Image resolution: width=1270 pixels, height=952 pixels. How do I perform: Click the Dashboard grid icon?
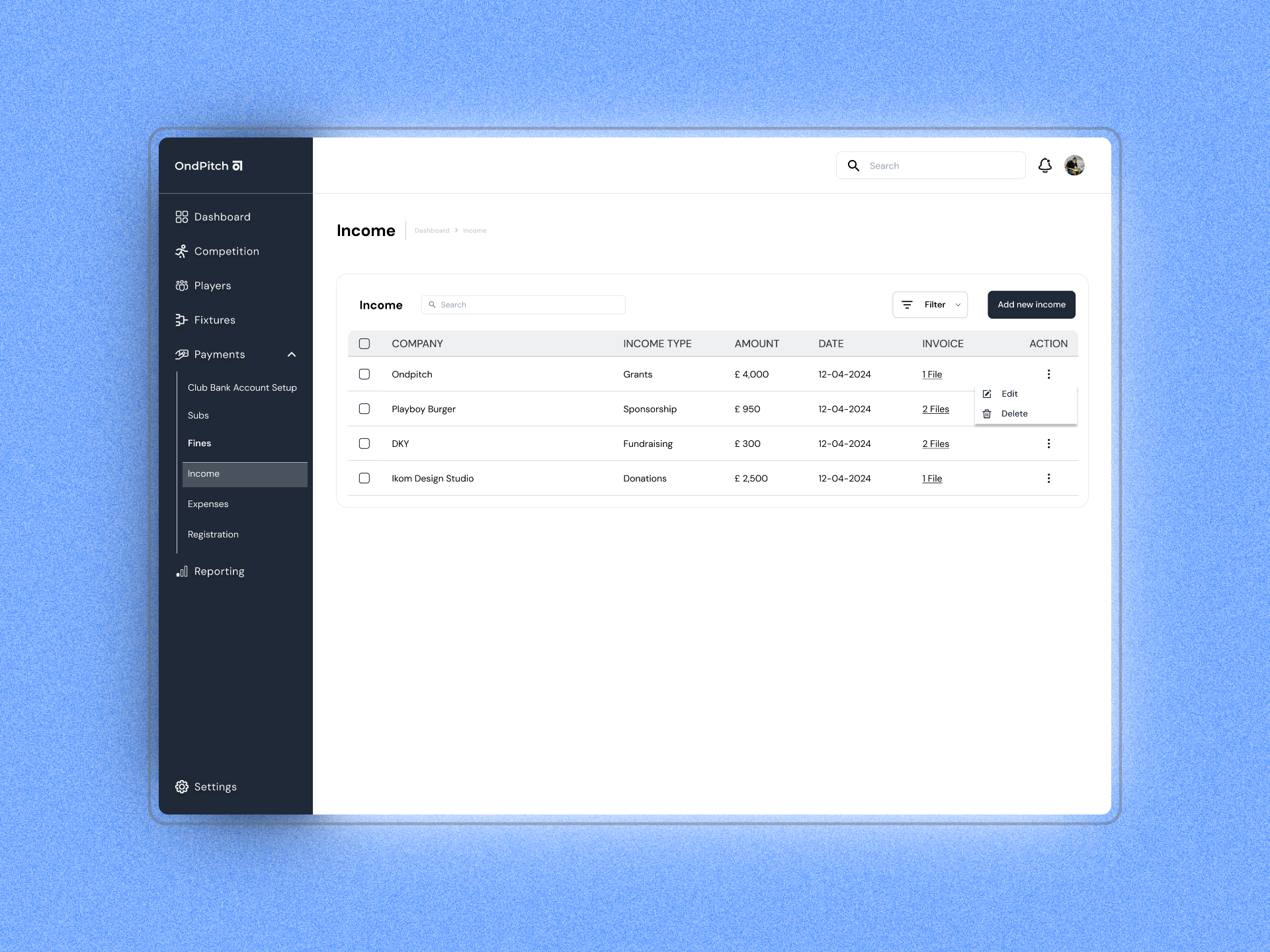click(181, 217)
